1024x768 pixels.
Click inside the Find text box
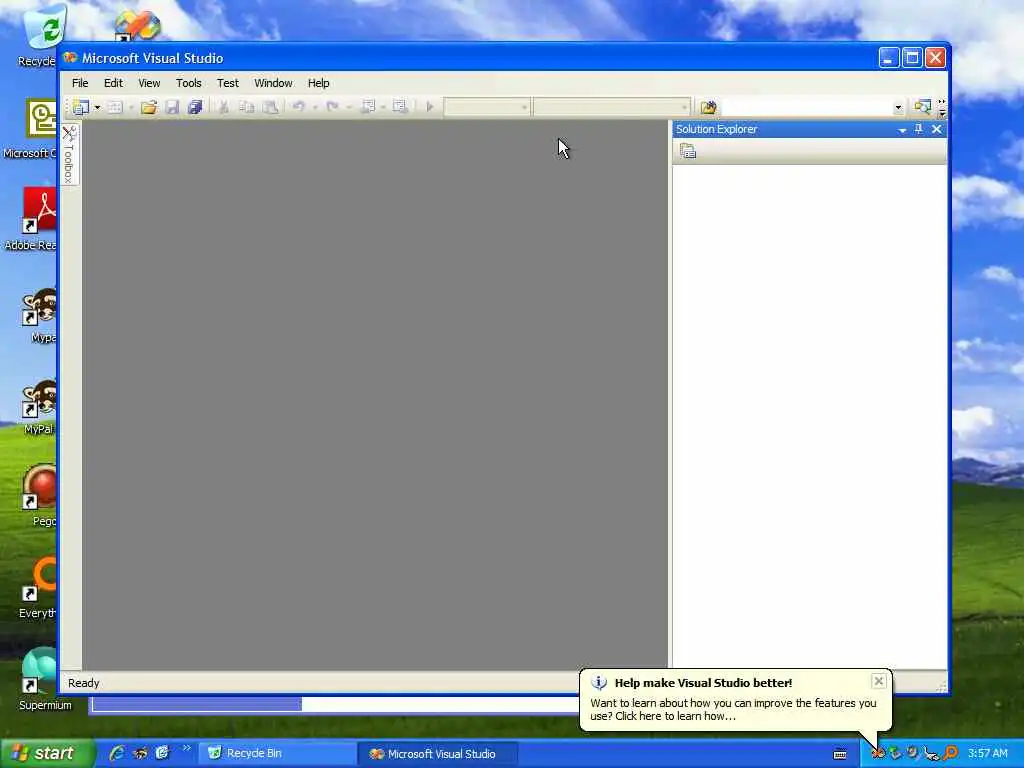tap(806, 107)
